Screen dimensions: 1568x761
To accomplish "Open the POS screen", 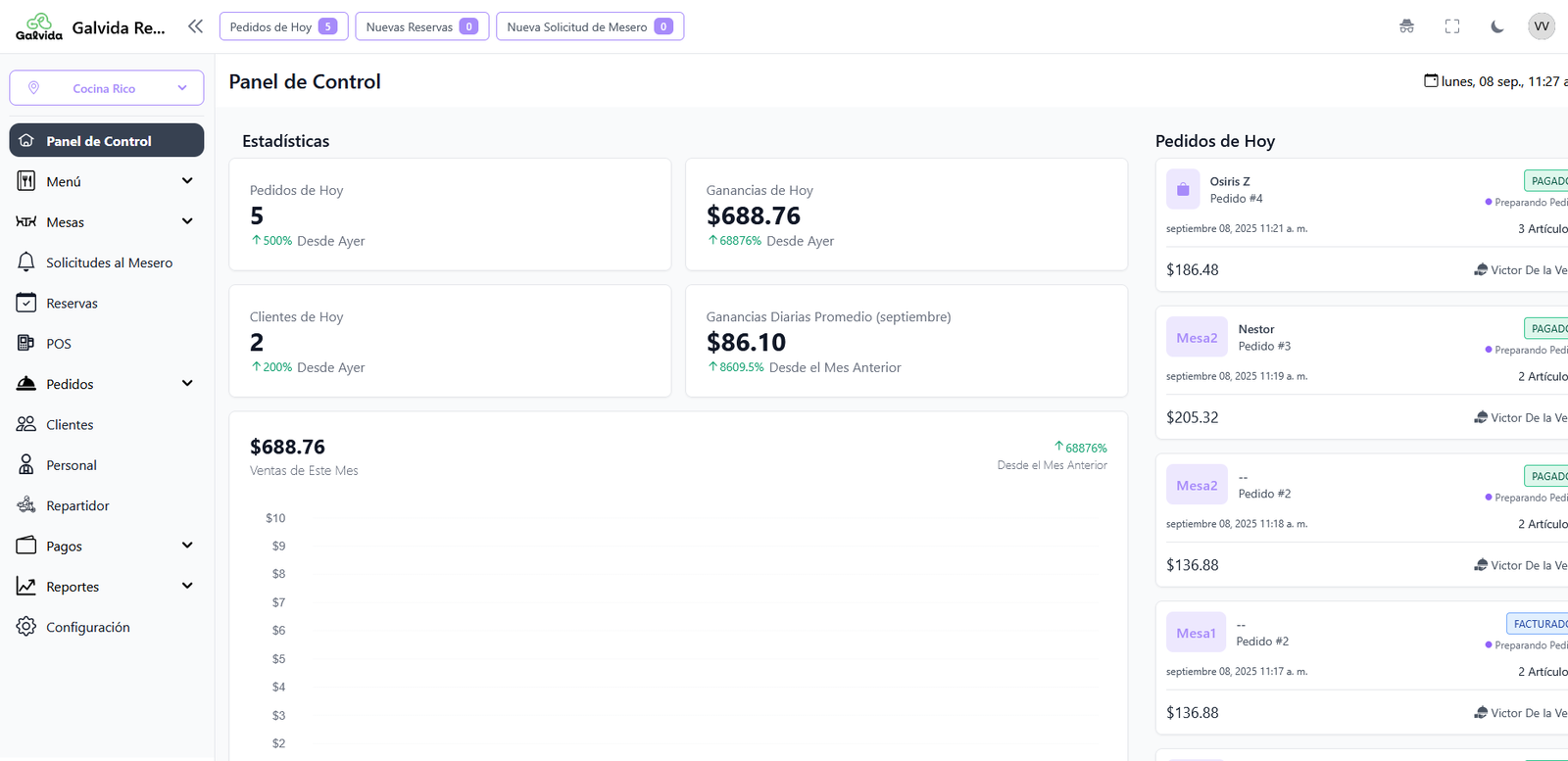I will coord(59,344).
